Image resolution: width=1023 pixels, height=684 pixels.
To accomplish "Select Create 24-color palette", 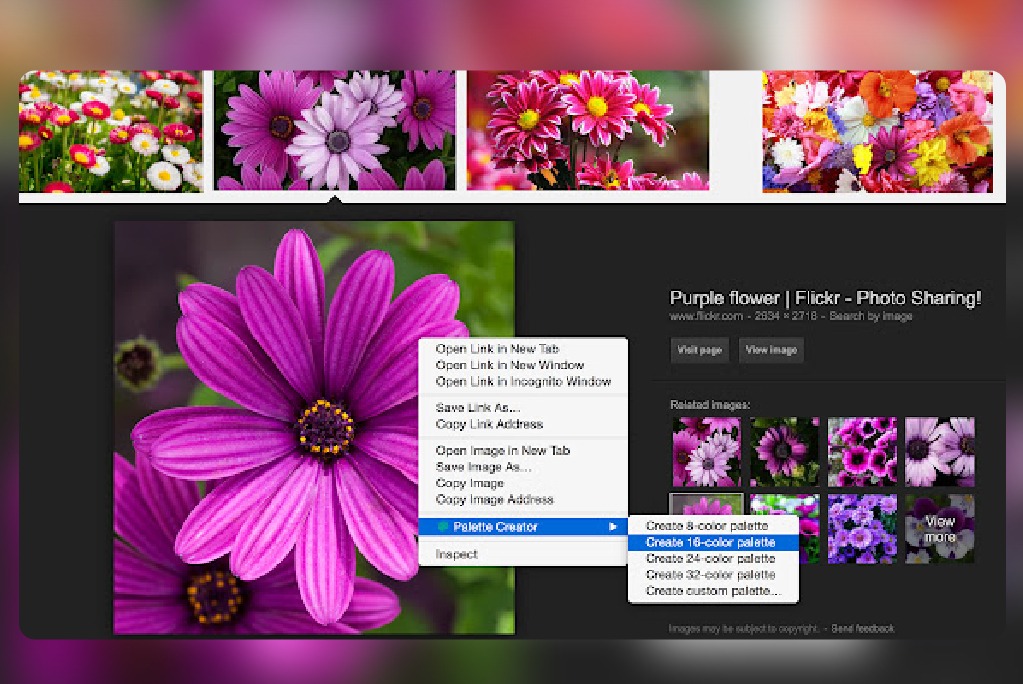I will 713,559.
